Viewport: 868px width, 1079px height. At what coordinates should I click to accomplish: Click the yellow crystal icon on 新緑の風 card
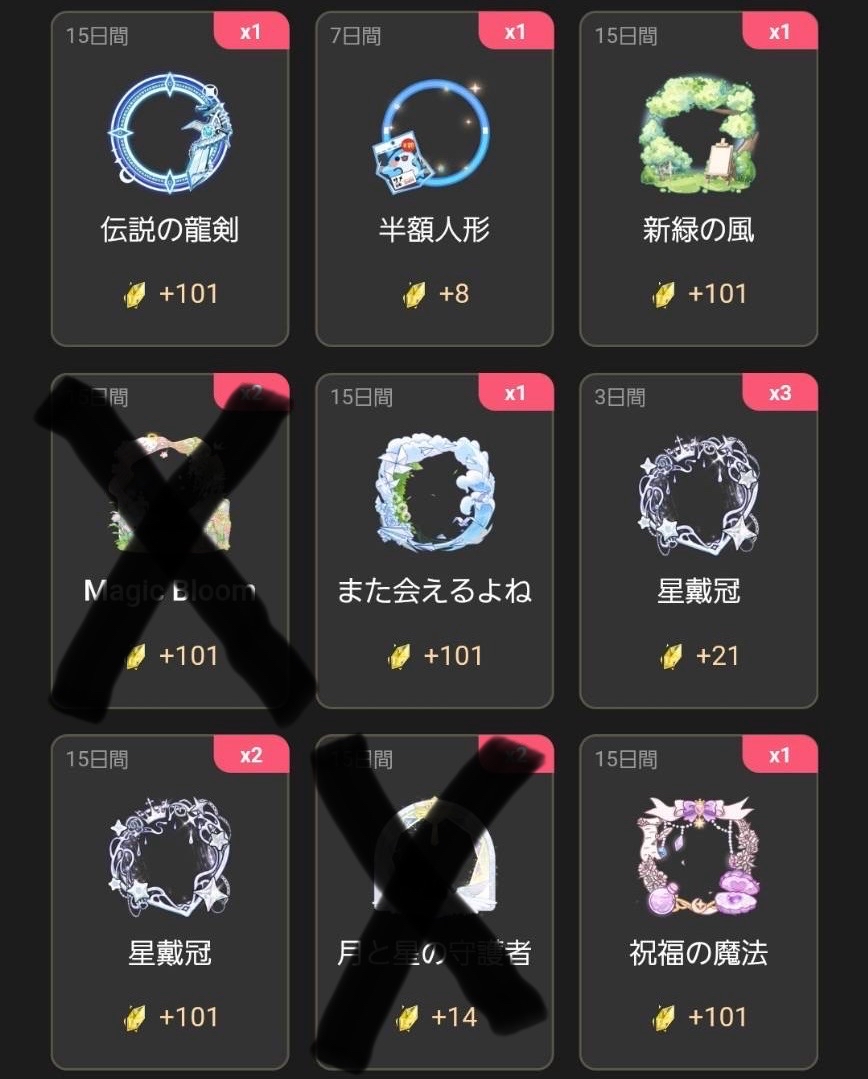(664, 295)
